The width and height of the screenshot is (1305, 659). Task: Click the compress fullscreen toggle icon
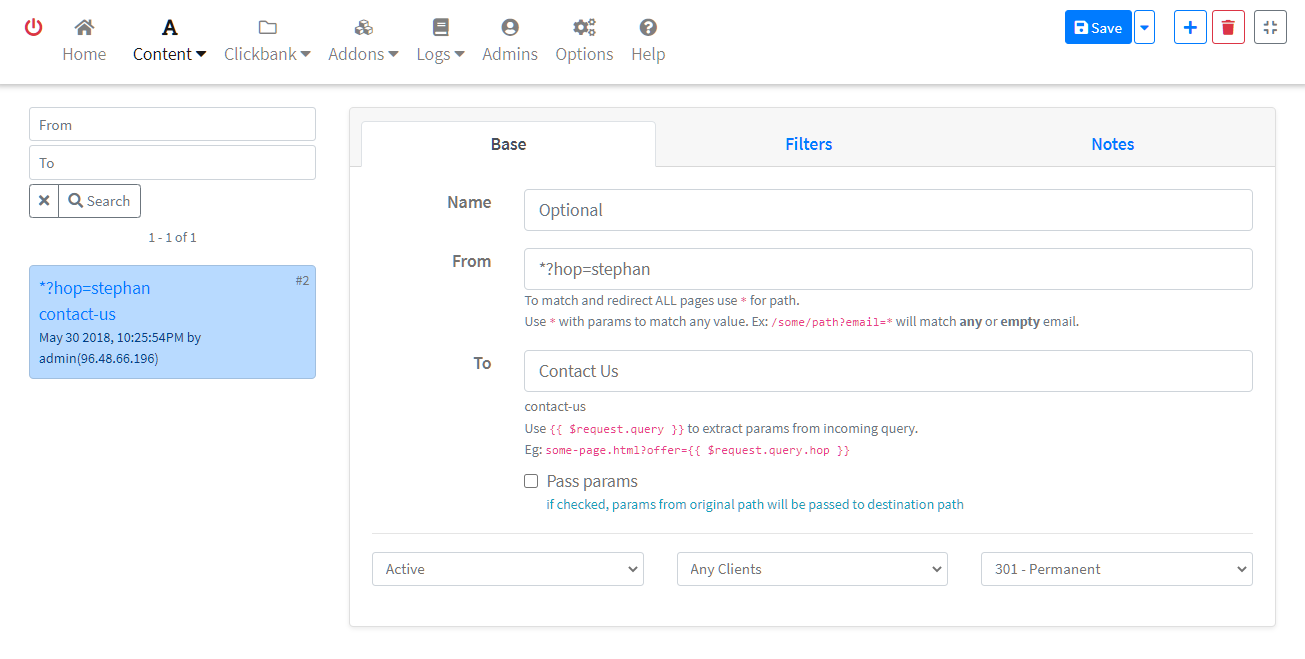(x=1270, y=28)
